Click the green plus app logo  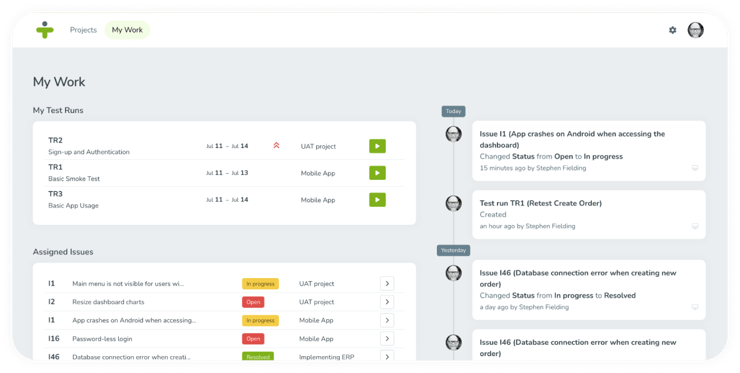[x=45, y=30]
